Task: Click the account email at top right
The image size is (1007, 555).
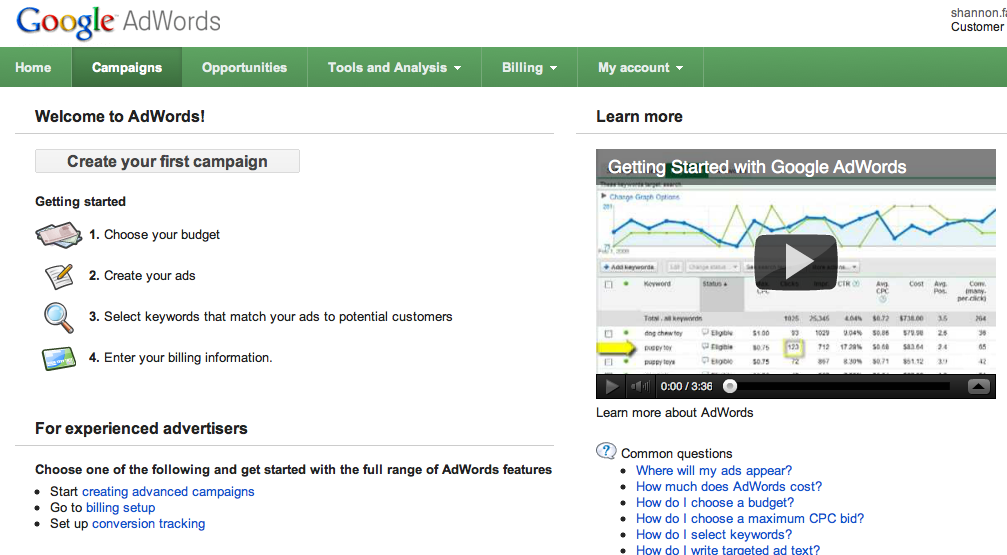Action: click(979, 13)
